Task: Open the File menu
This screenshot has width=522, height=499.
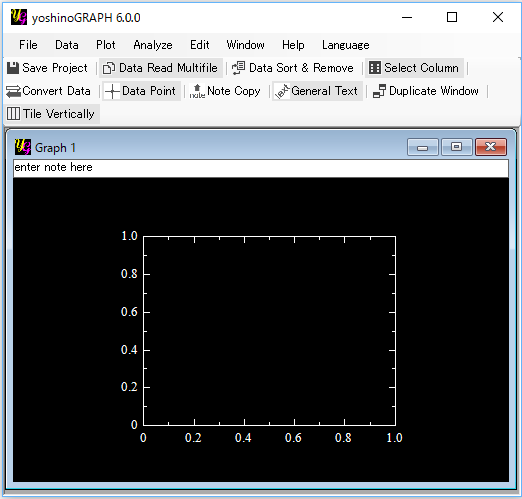Action: (x=28, y=45)
